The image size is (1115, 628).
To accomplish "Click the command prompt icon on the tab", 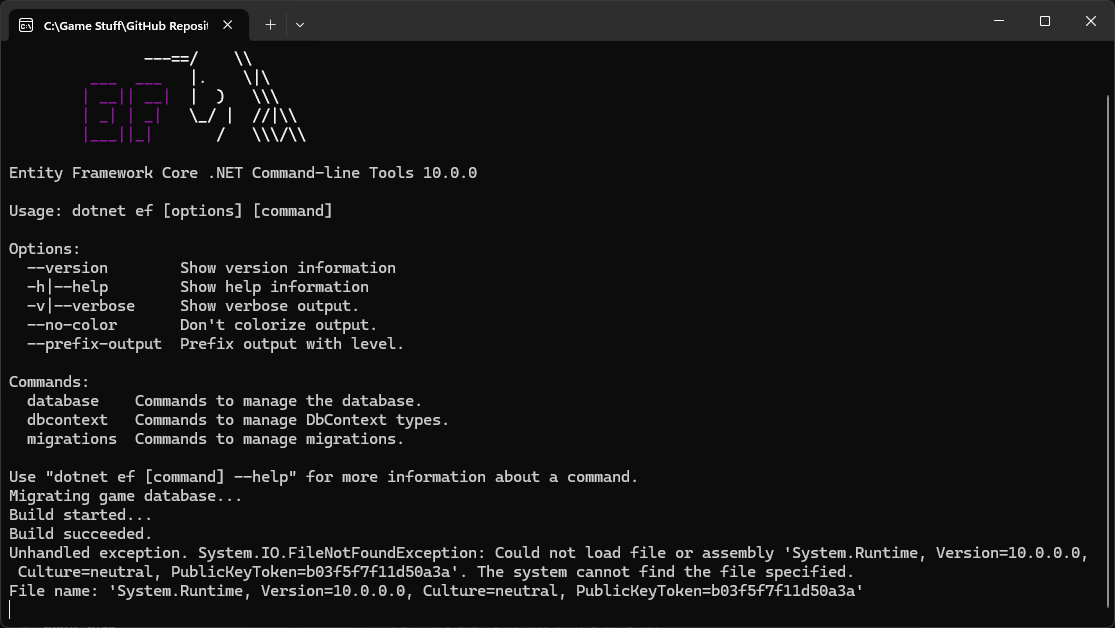I will point(27,24).
